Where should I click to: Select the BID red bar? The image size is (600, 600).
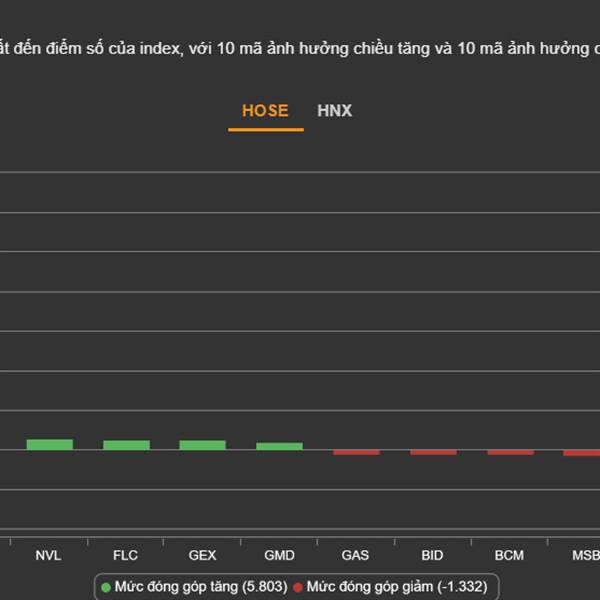coord(433,452)
